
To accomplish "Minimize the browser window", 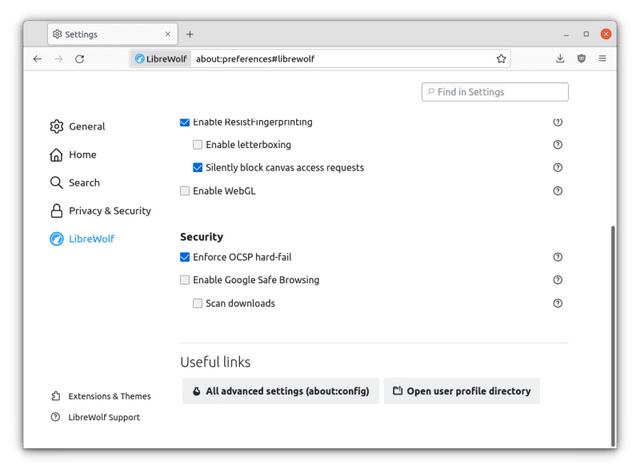I will pyautogui.click(x=566, y=35).
